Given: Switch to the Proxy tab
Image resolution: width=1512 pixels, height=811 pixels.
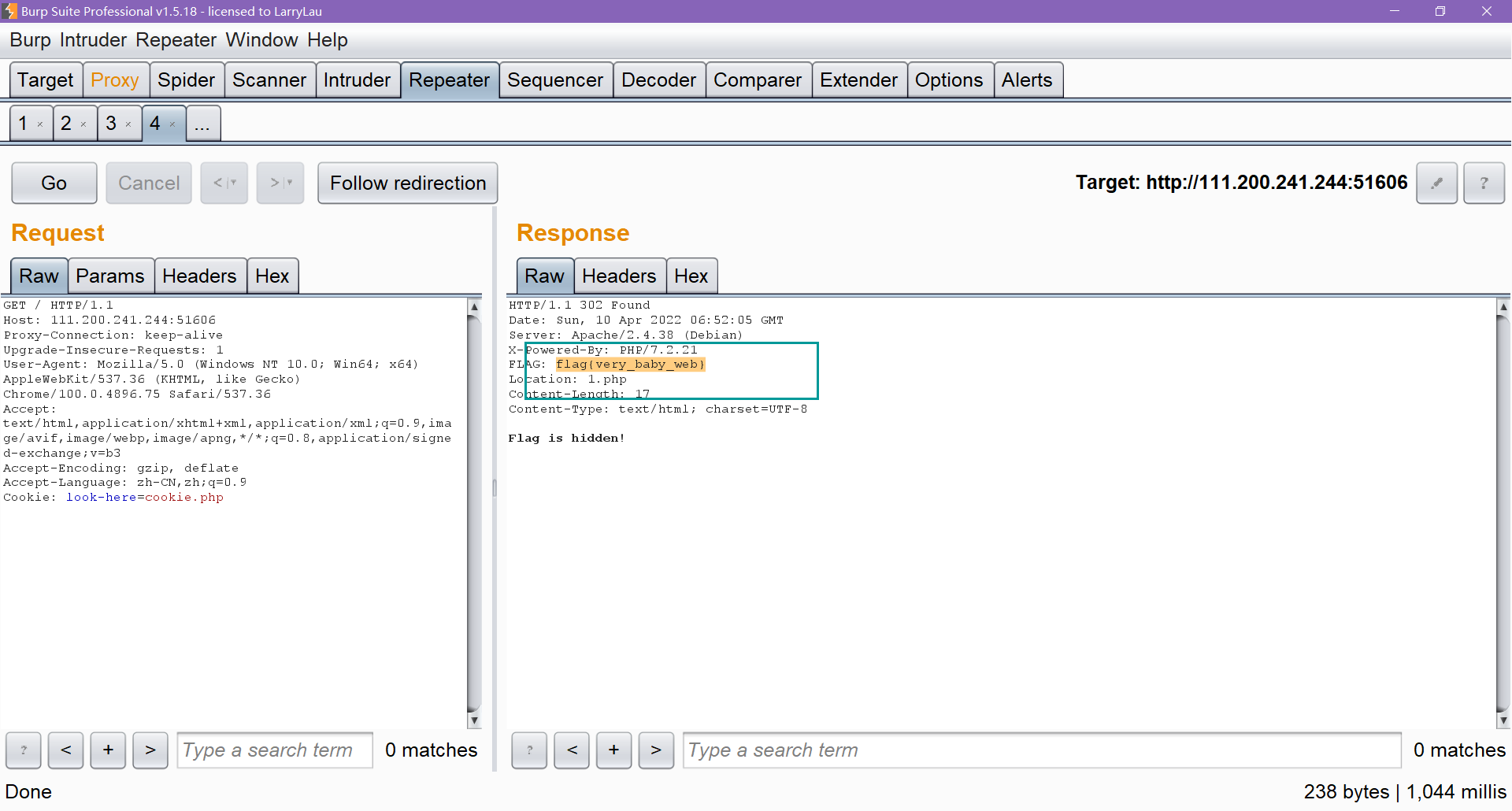Looking at the screenshot, I should (x=115, y=80).
